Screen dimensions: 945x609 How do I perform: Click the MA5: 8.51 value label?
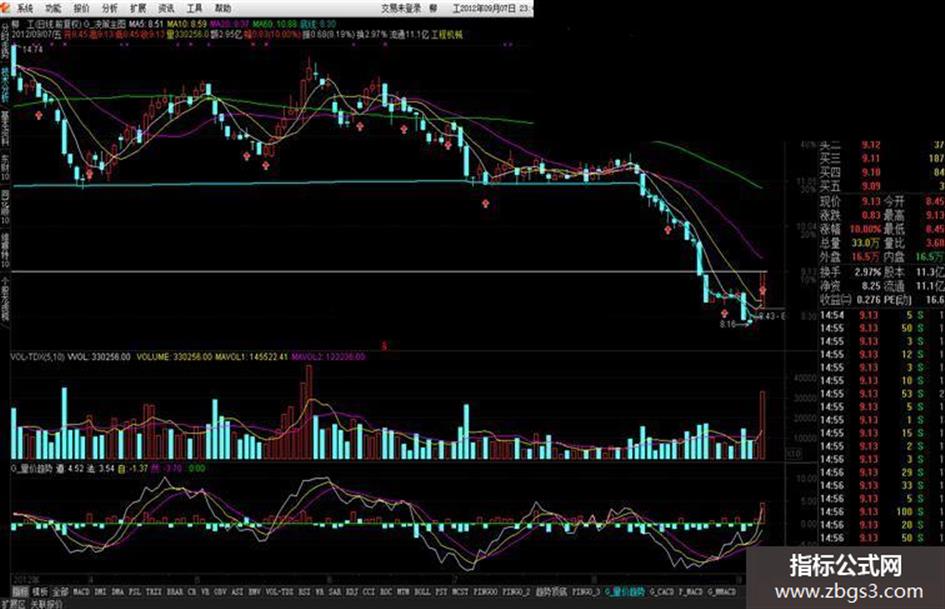(x=146, y=24)
